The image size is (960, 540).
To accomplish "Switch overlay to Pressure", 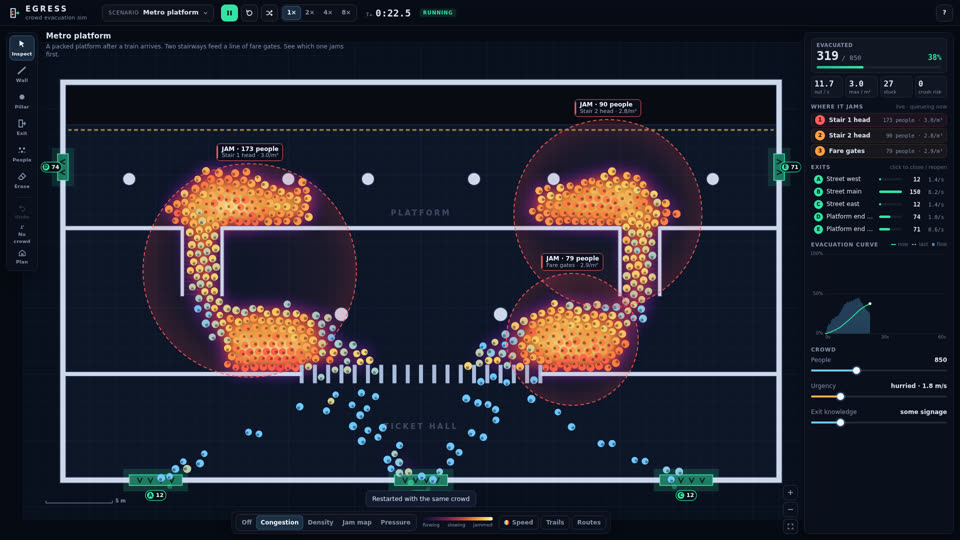I will [x=396, y=522].
